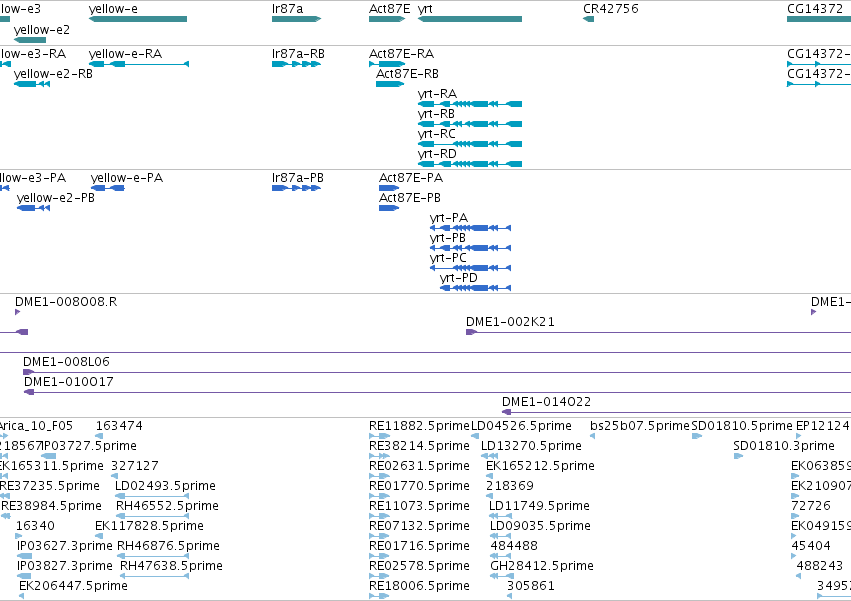Select the LD13270.5prime EST

(531, 446)
